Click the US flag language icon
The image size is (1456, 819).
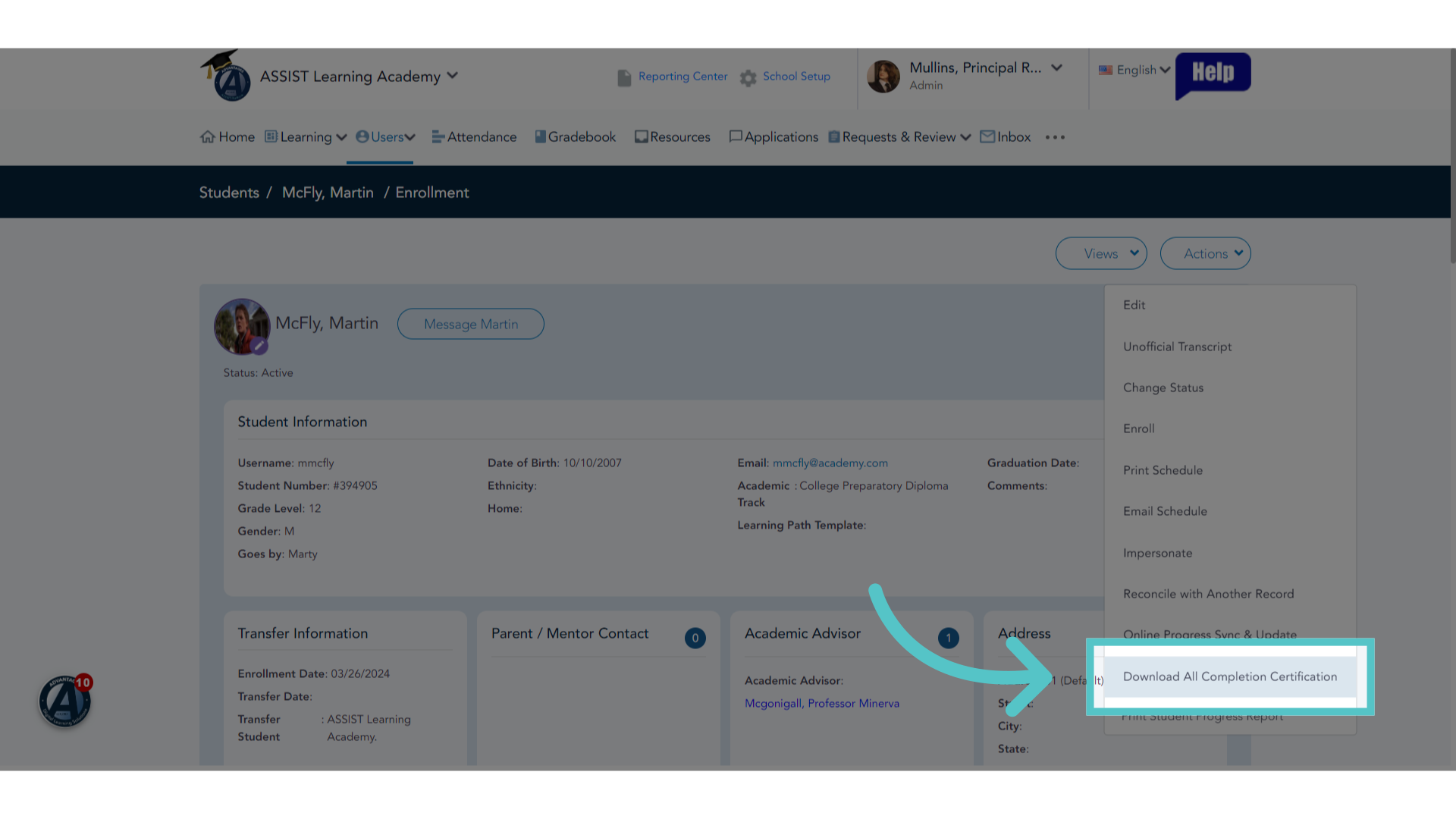pyautogui.click(x=1106, y=70)
